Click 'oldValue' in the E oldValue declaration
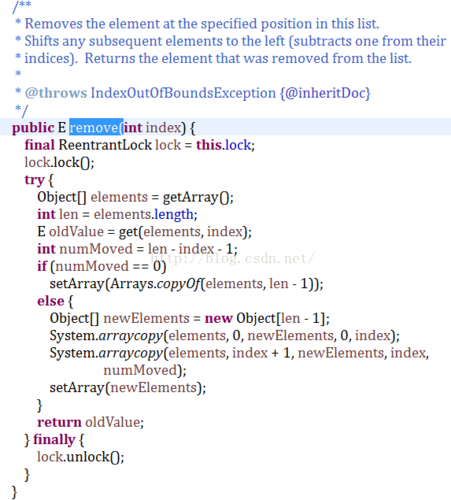451x500 pixels. coord(76,232)
